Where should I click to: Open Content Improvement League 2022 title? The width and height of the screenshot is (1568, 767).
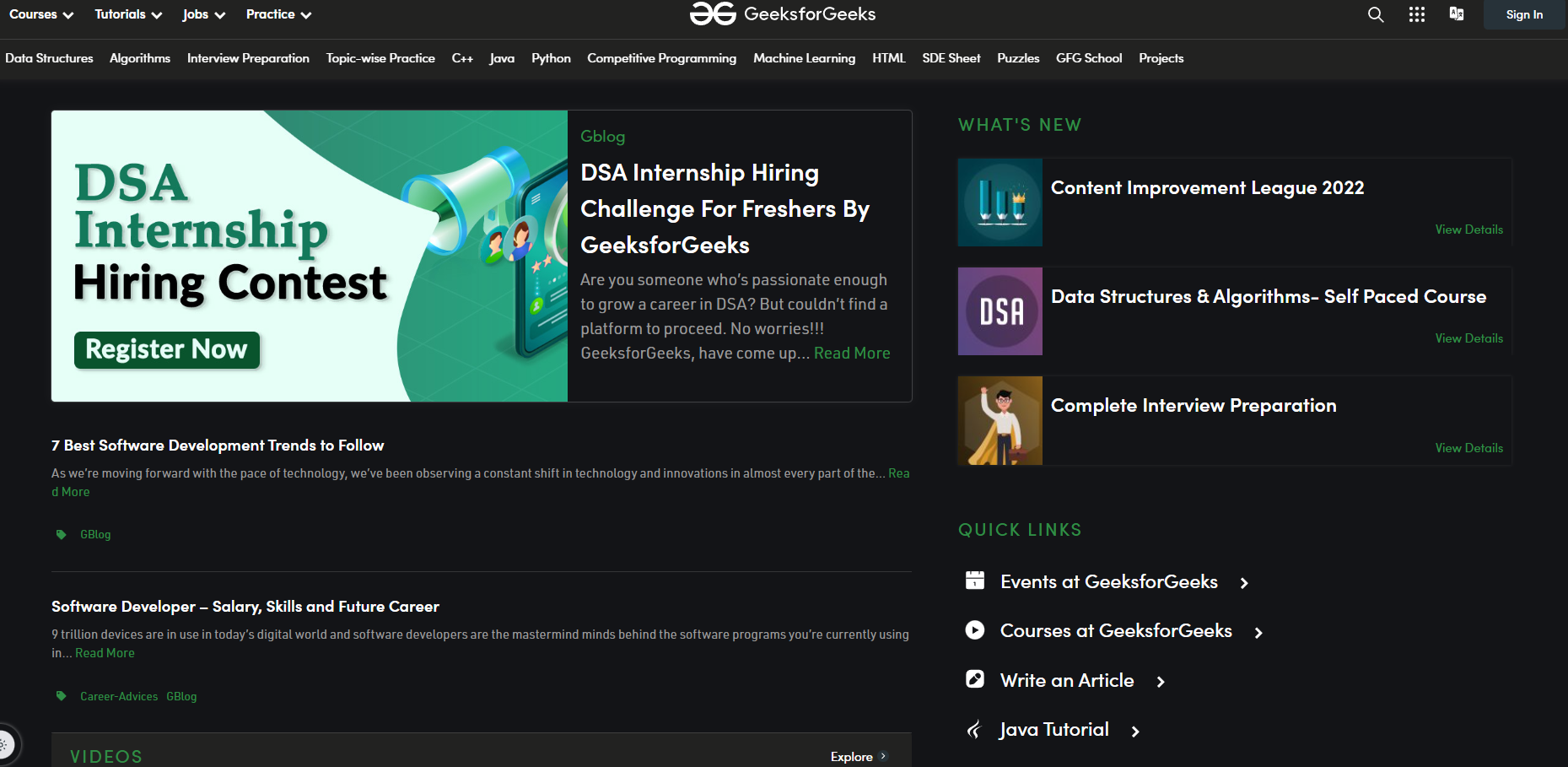[1207, 188]
